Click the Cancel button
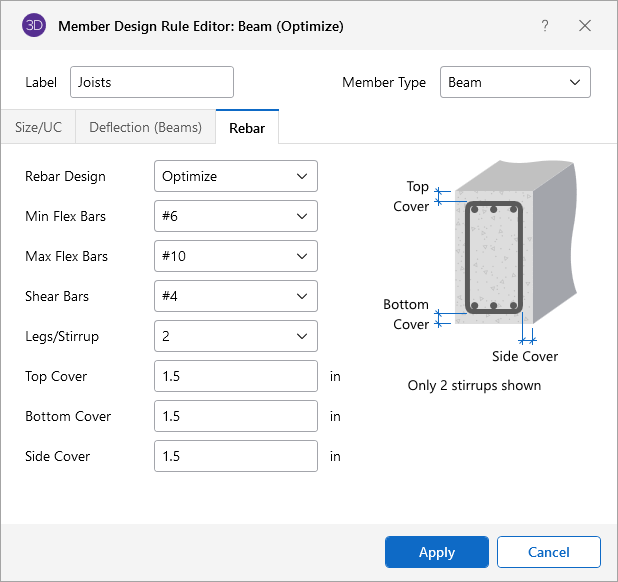Image resolution: width=618 pixels, height=582 pixels. pyautogui.click(x=549, y=552)
